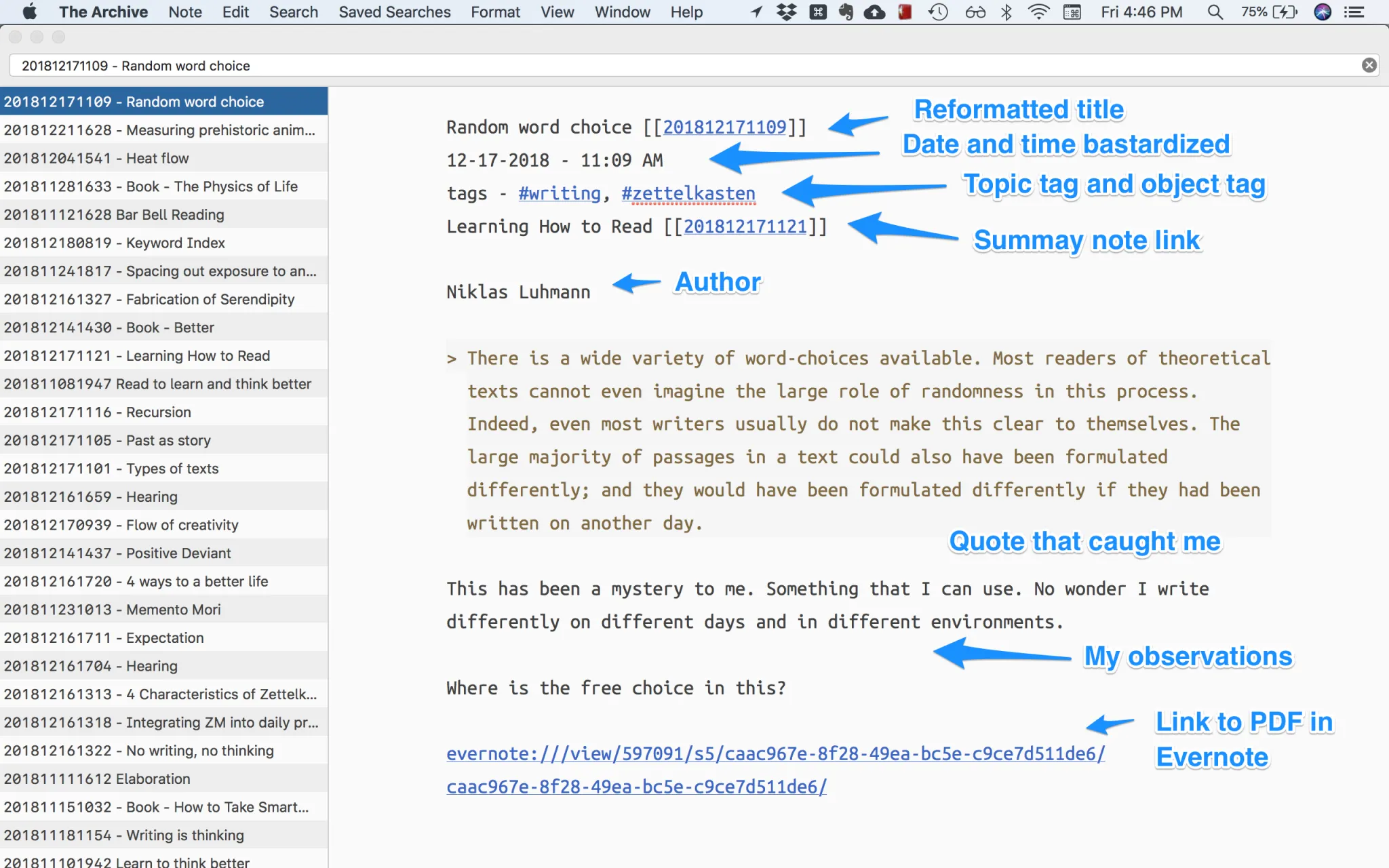Open the Bluetooth status icon

[x=1006, y=12]
